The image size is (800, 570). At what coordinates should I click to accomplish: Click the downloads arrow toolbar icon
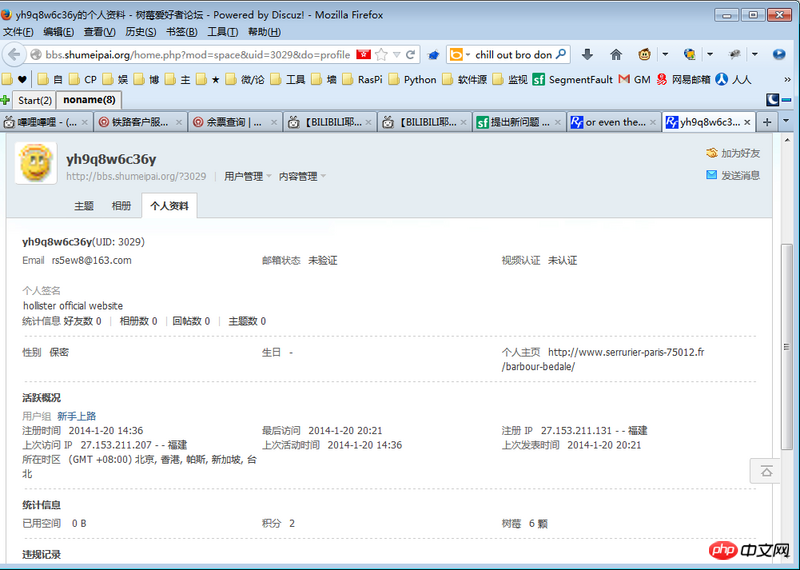[x=587, y=54]
